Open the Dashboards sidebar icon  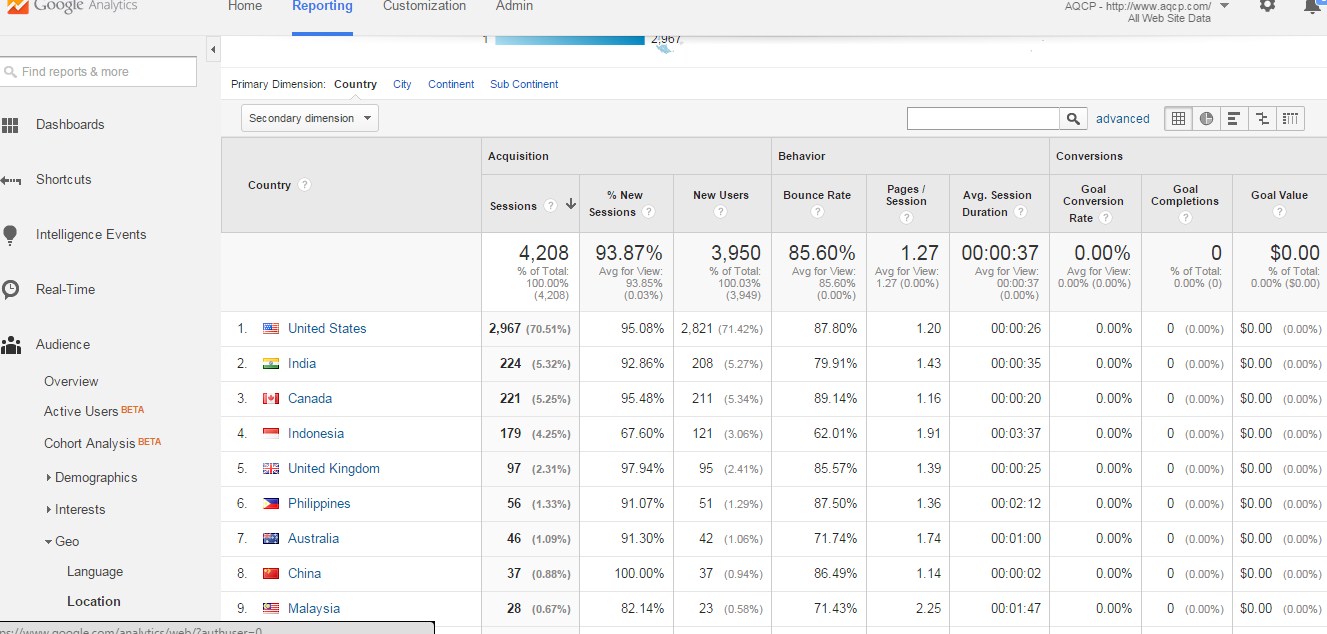(x=10, y=125)
